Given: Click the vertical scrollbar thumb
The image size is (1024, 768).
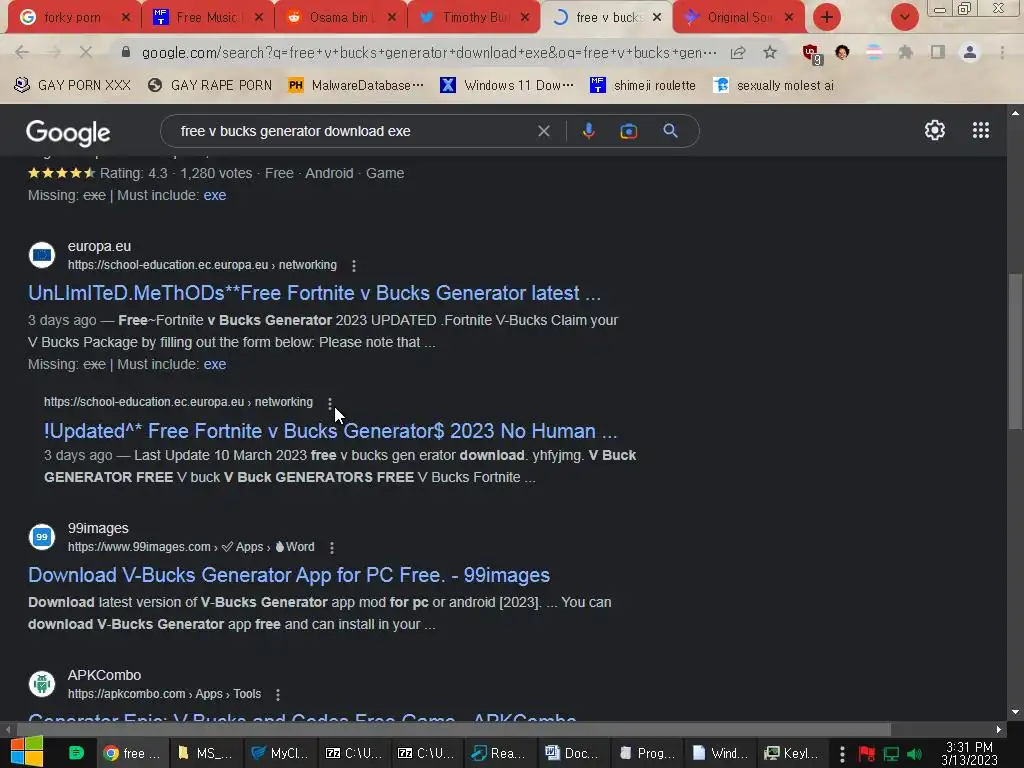Looking at the screenshot, I should (x=1015, y=351).
